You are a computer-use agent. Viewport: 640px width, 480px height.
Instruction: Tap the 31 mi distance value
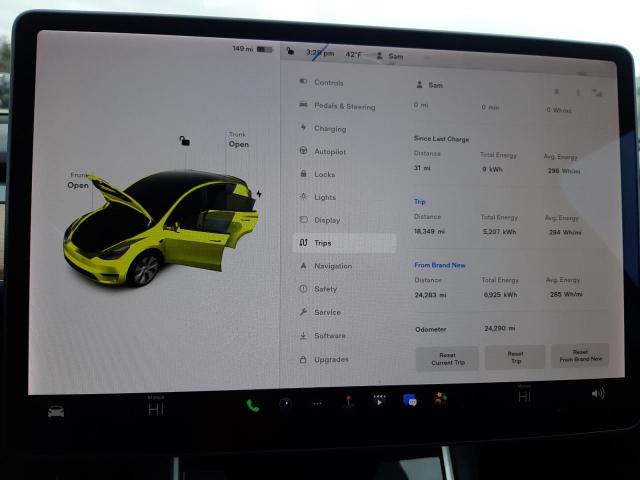point(422,168)
